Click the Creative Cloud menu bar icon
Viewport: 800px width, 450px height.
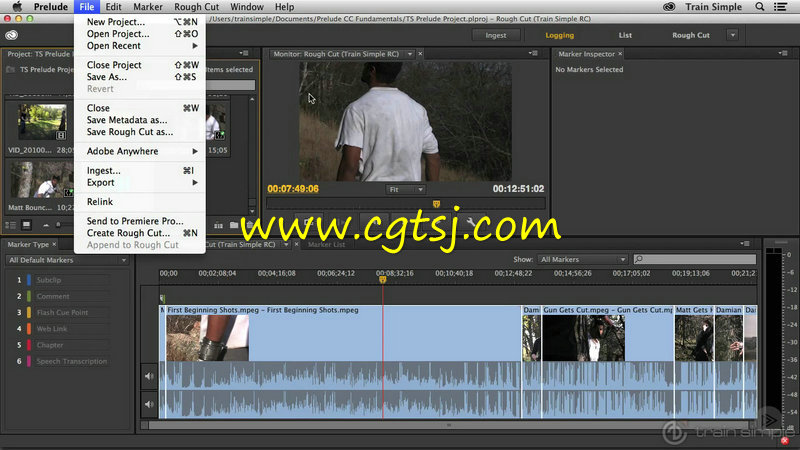coord(669,7)
